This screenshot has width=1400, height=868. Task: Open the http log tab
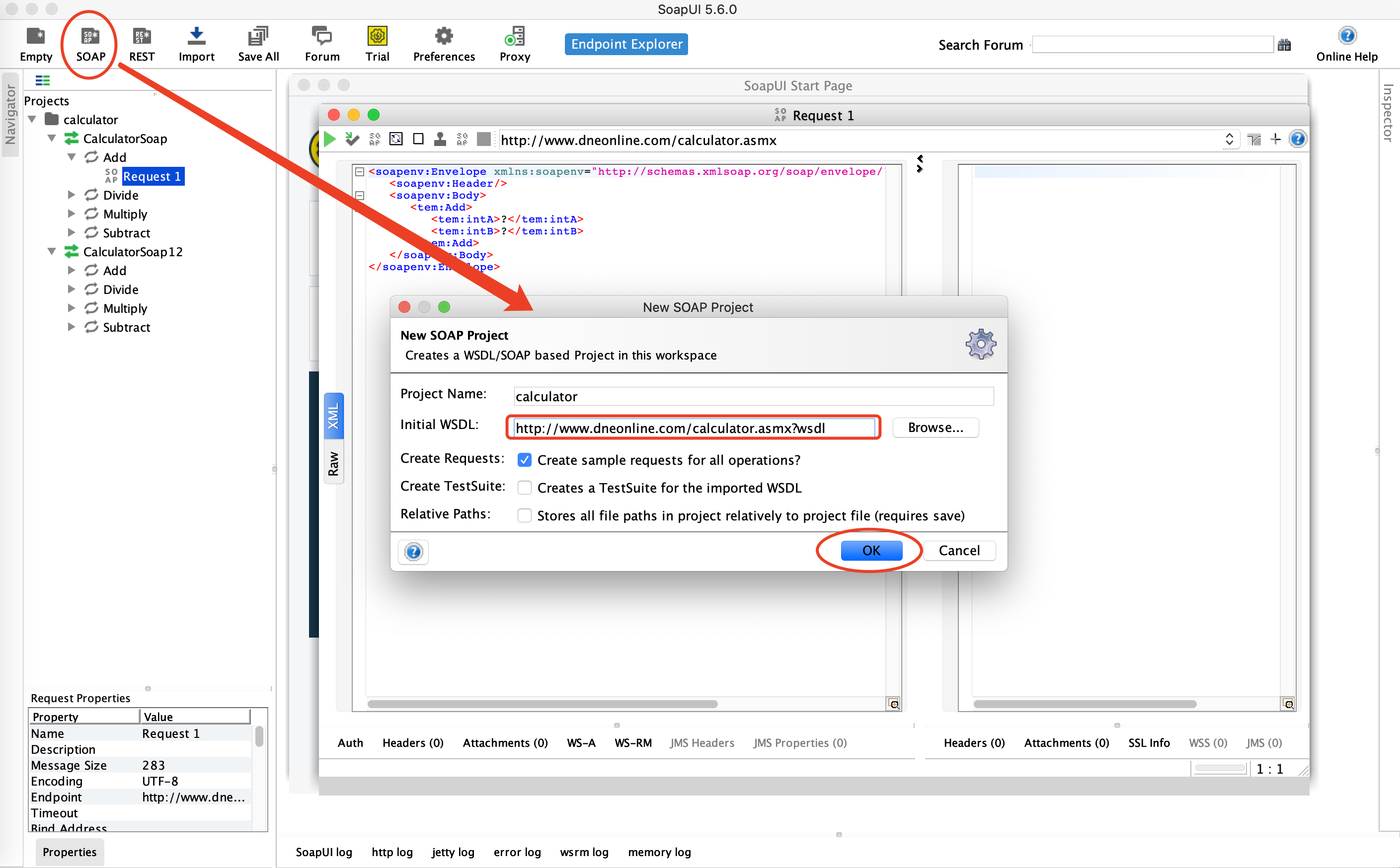pyautogui.click(x=392, y=852)
